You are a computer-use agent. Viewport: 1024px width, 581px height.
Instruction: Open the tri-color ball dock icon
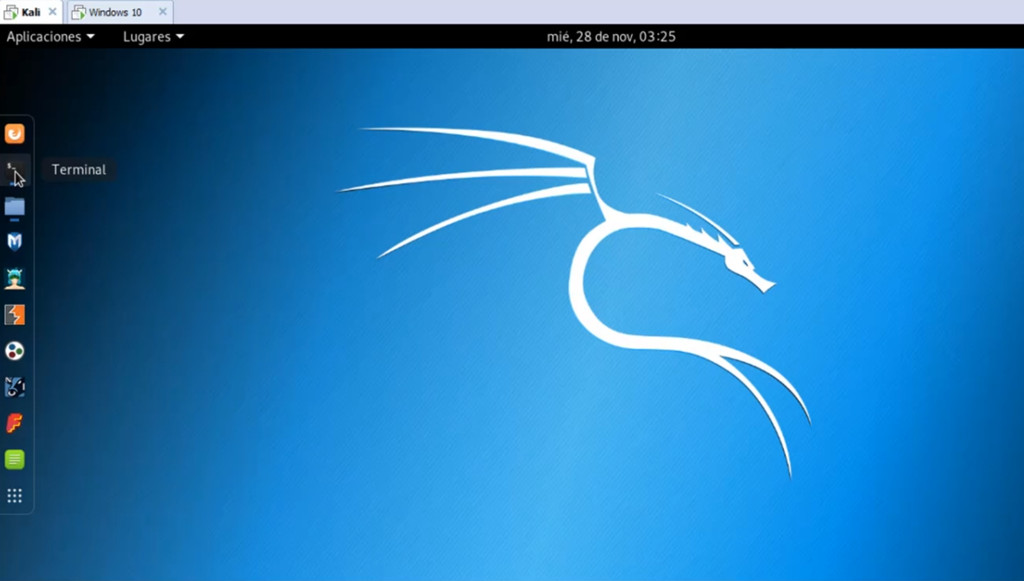tap(14, 351)
